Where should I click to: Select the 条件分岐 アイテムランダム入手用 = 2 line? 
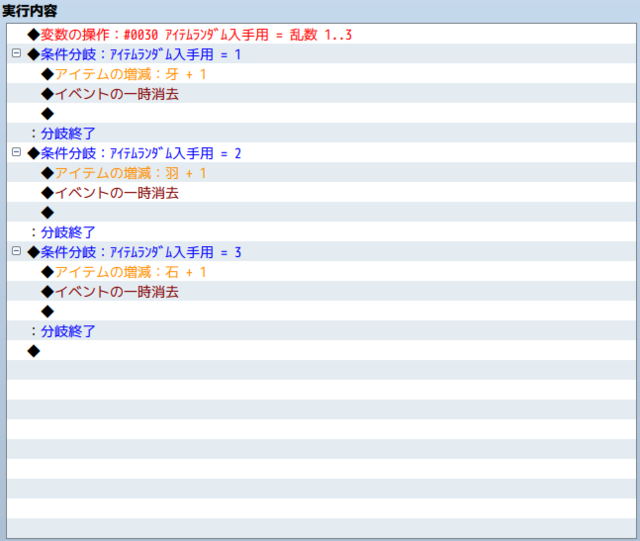[321, 153]
